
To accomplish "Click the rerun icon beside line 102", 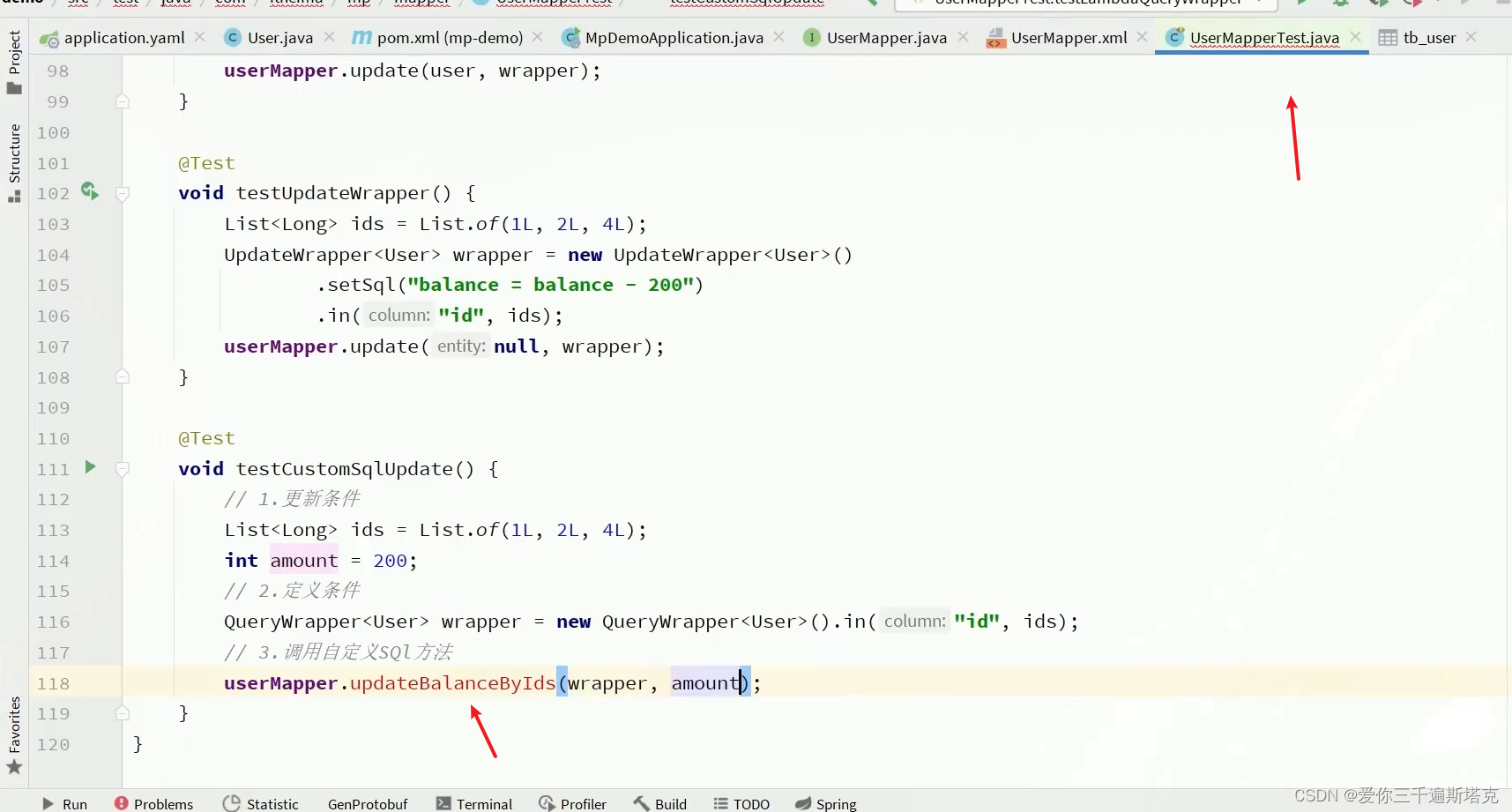I will pyautogui.click(x=89, y=192).
